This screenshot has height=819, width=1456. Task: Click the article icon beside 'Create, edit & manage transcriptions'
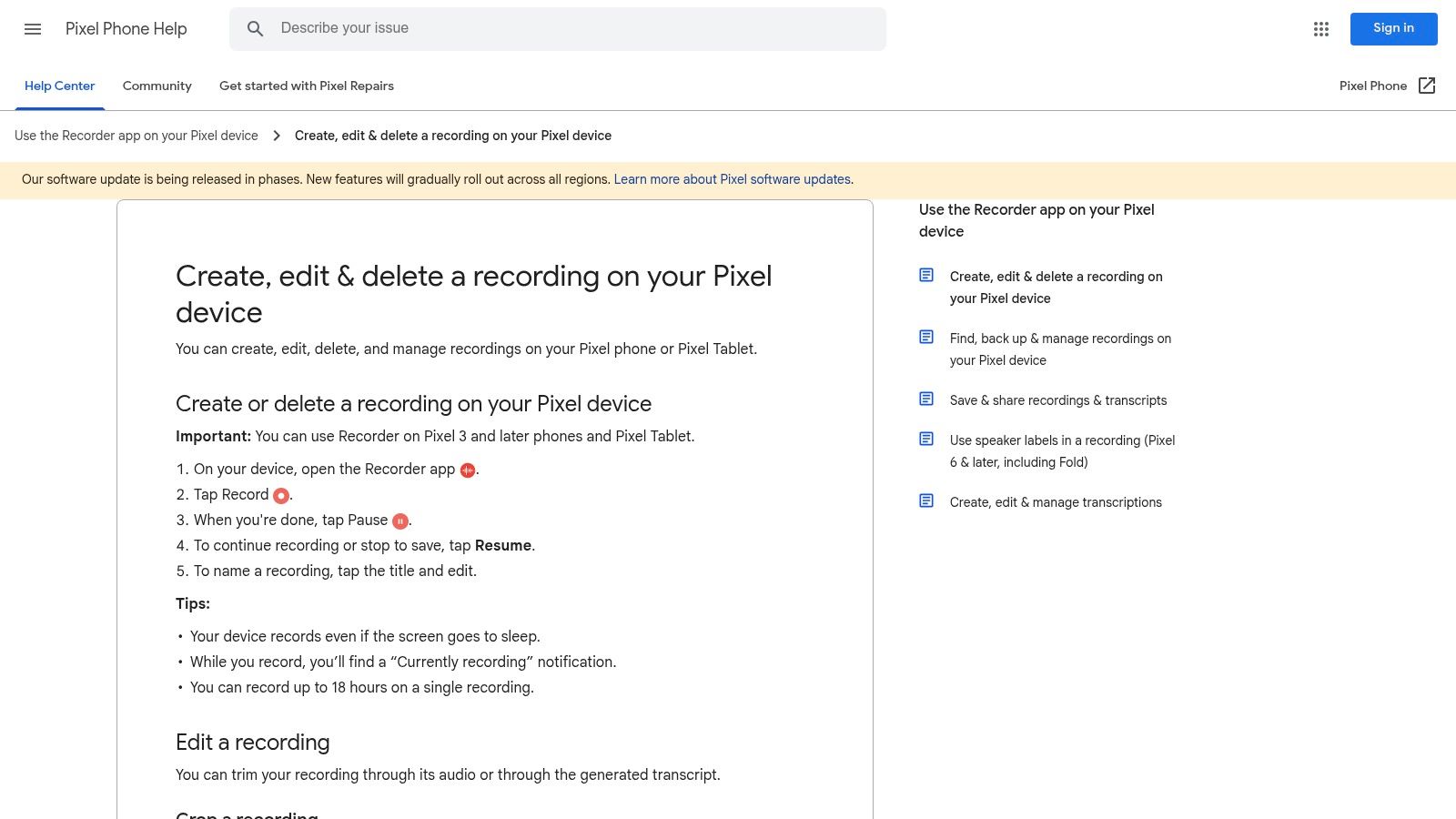926,500
